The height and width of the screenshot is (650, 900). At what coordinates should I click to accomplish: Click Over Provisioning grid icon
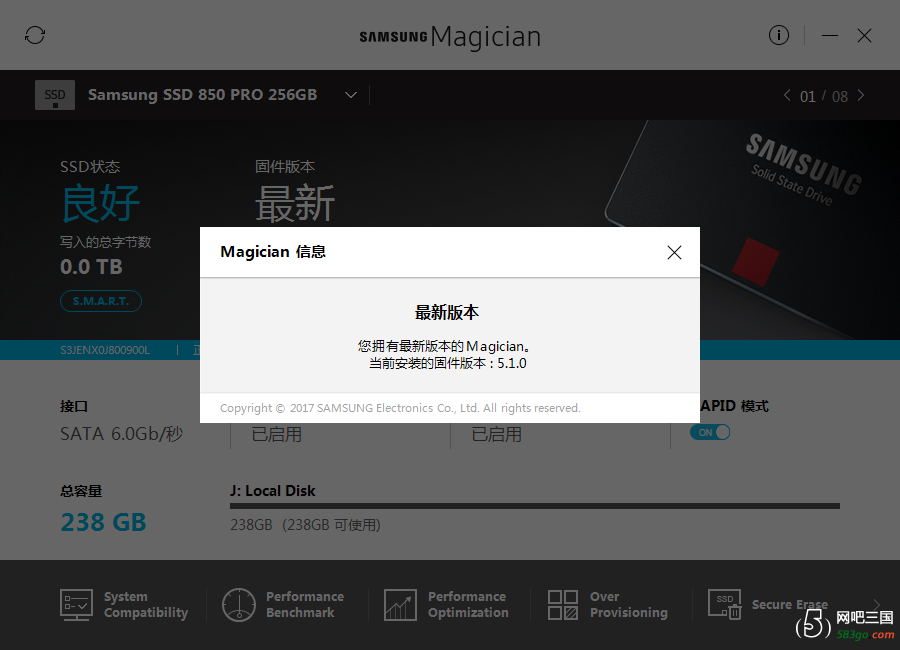[x=562, y=605]
